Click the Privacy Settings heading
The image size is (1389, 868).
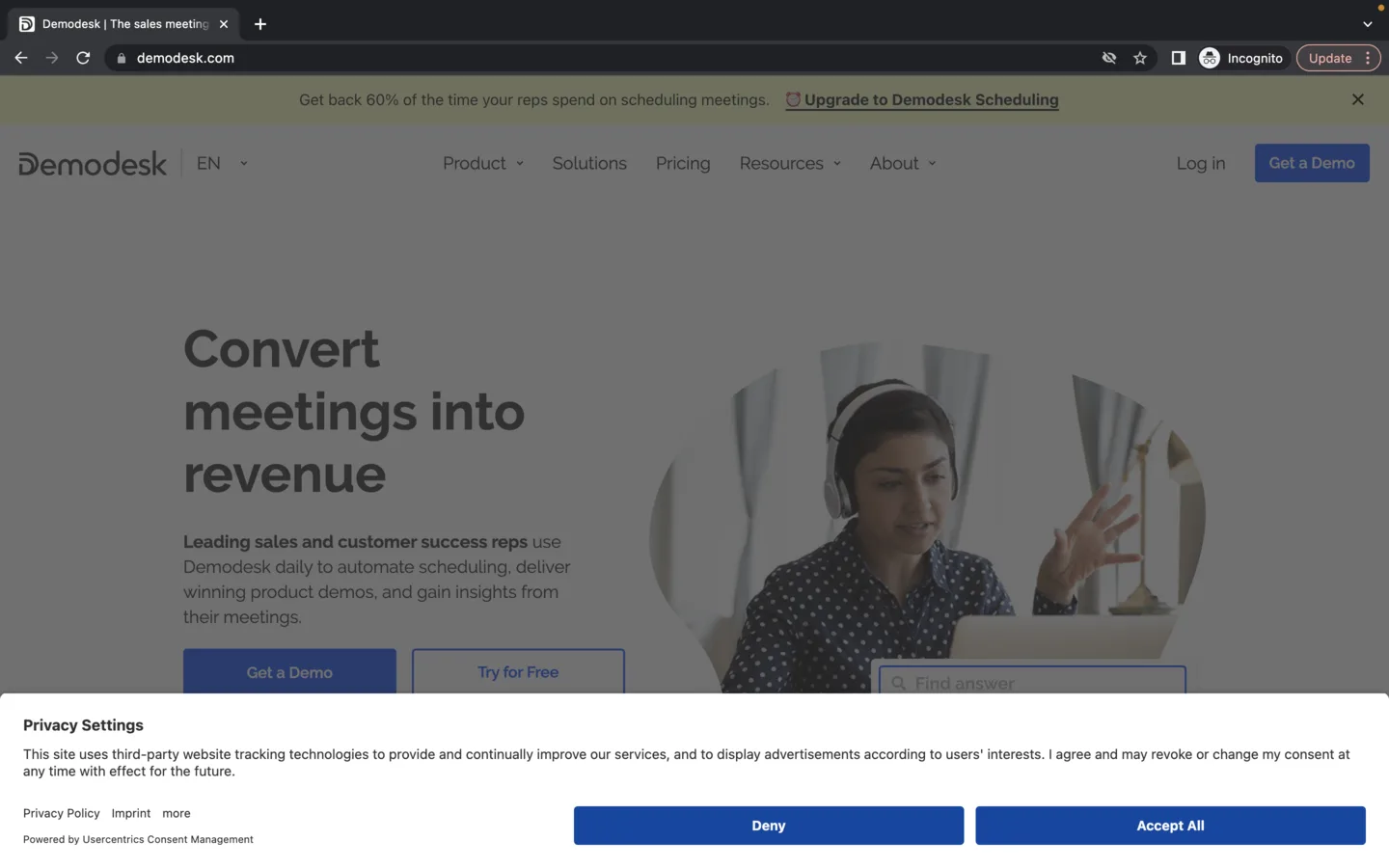coord(83,725)
